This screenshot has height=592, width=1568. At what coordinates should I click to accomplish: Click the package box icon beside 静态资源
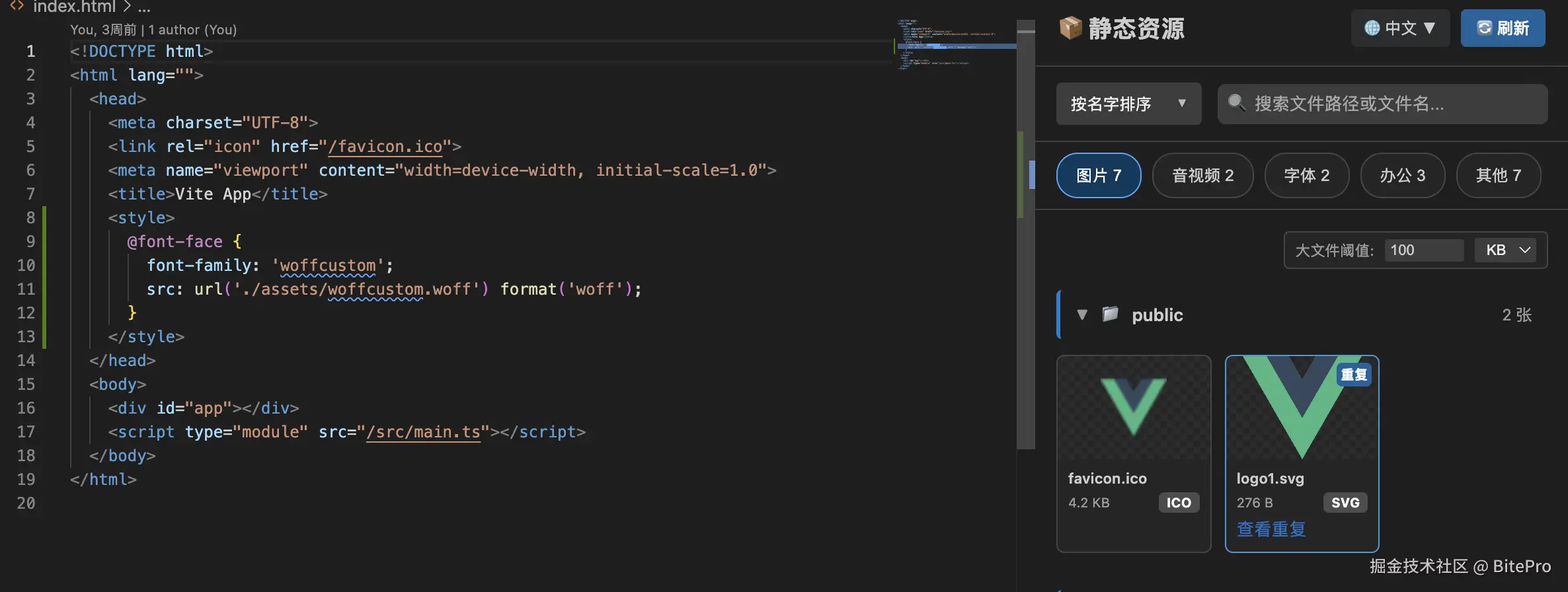tap(1070, 28)
